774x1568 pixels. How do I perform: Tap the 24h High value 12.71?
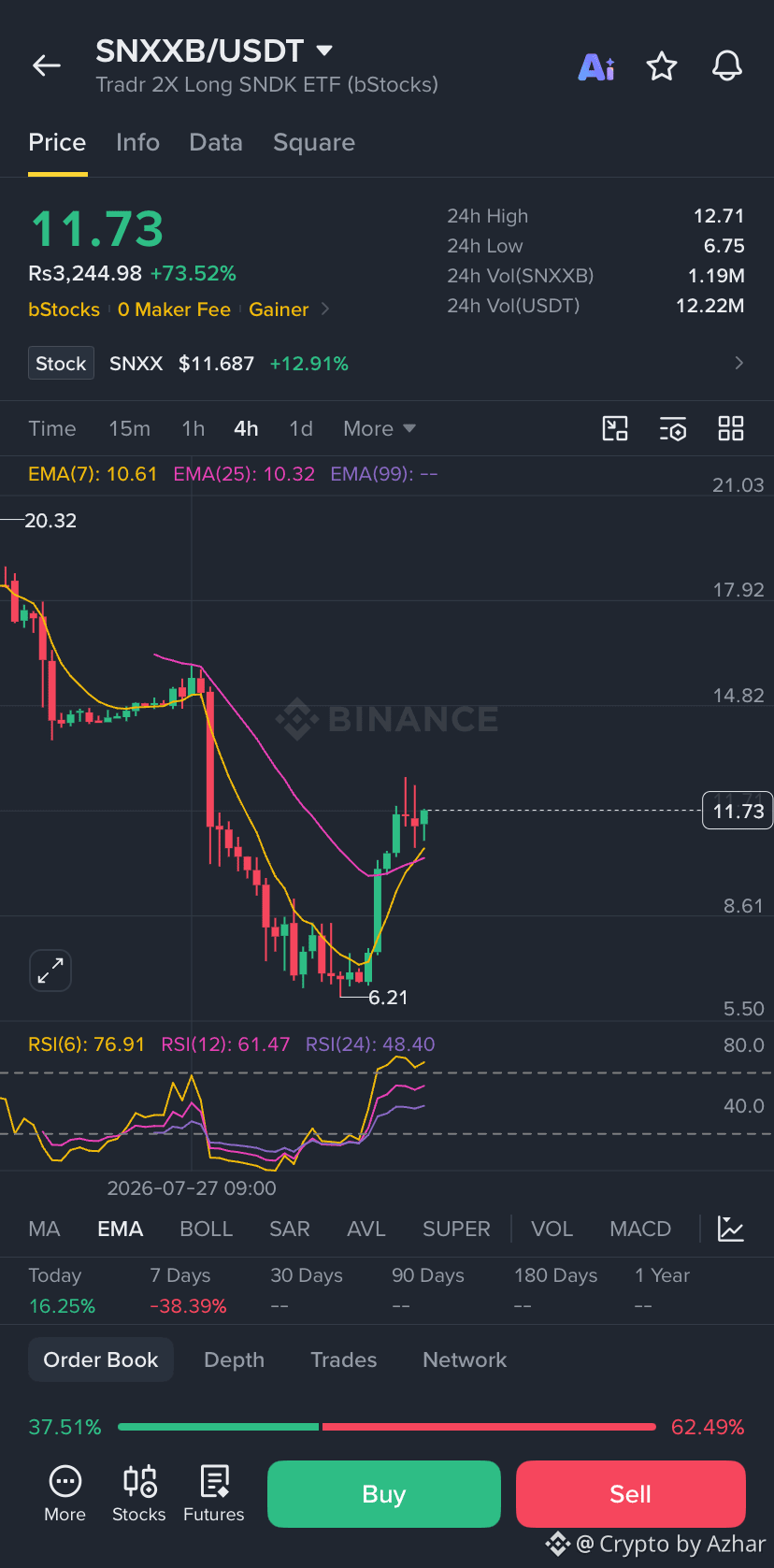tap(719, 216)
